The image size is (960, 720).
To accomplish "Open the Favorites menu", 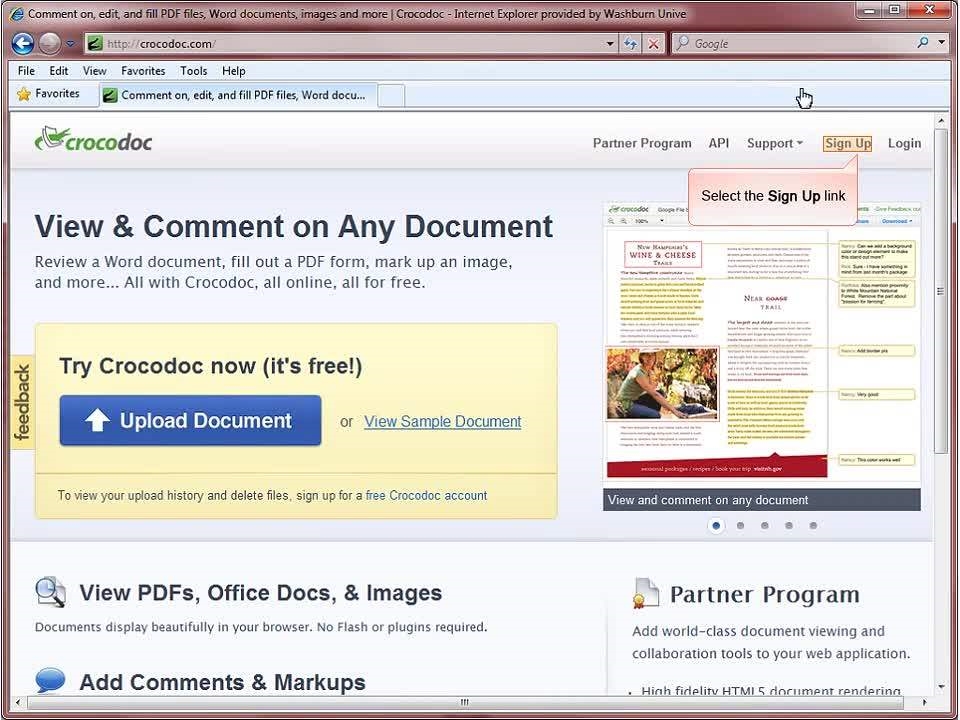I will (143, 71).
